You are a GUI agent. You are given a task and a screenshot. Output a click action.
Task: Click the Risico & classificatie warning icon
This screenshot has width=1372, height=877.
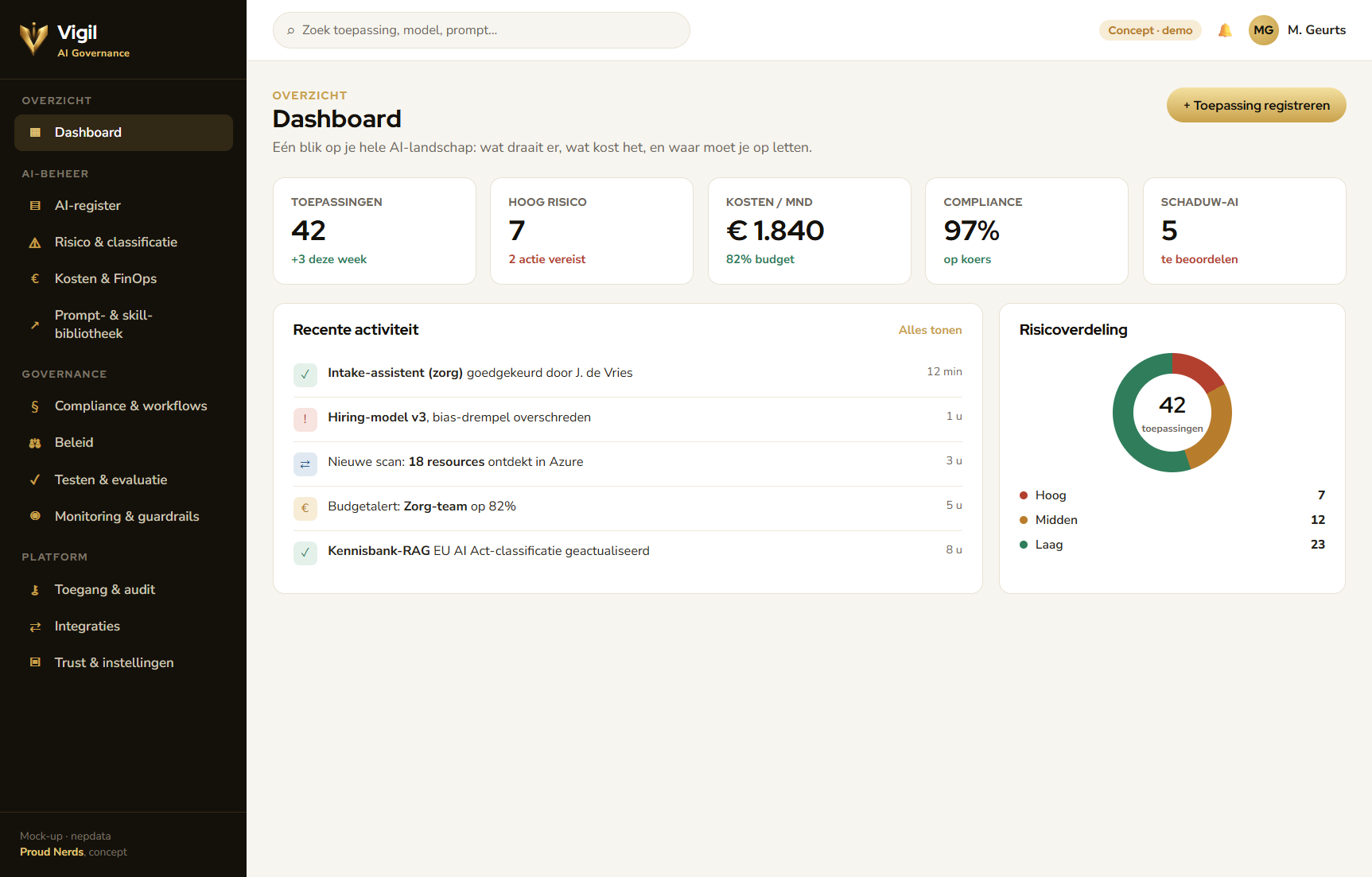pyautogui.click(x=35, y=243)
